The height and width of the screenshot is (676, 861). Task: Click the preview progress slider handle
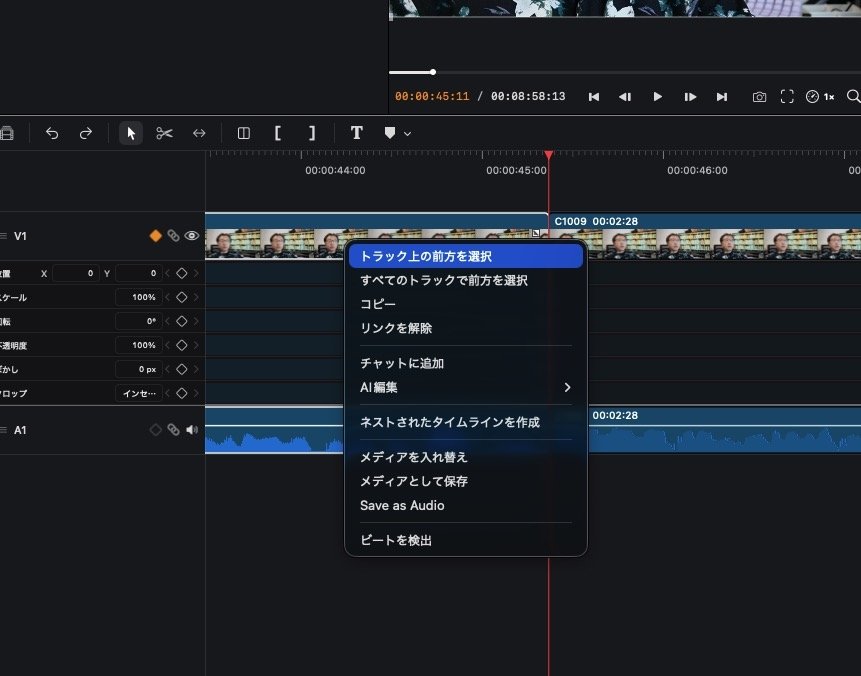click(x=433, y=72)
